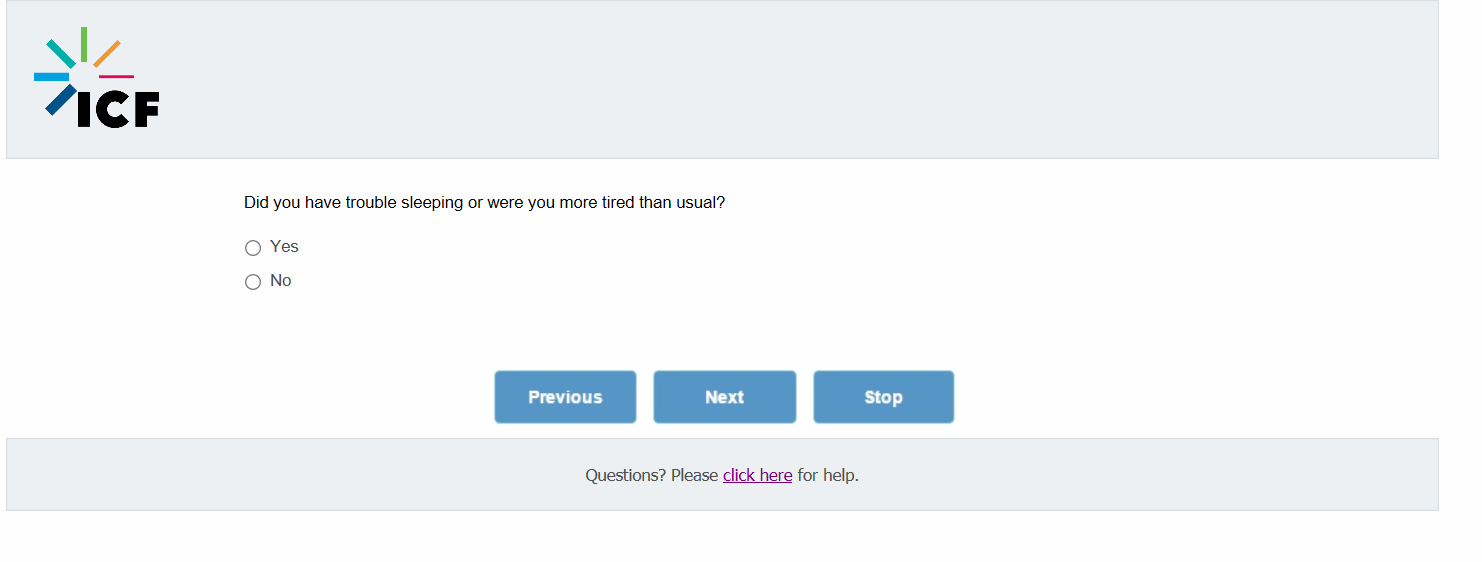Click the "for help." footer text

tap(828, 475)
